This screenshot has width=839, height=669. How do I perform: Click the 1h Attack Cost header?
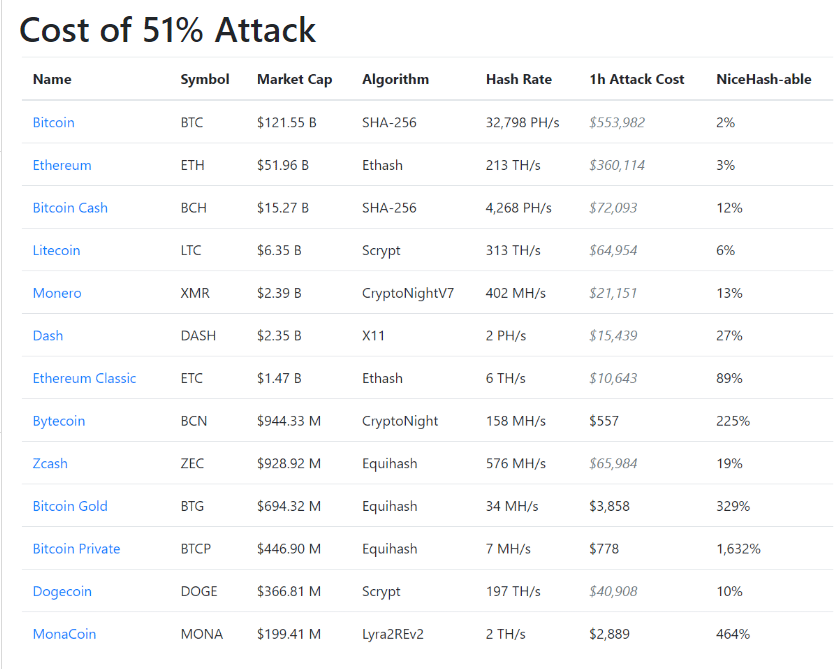[637, 79]
